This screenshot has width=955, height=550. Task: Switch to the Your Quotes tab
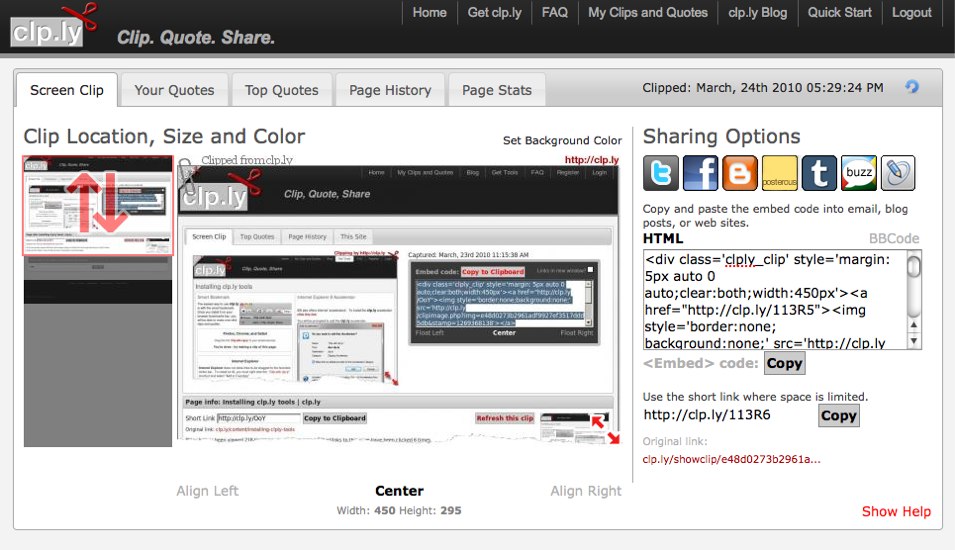[x=174, y=90]
